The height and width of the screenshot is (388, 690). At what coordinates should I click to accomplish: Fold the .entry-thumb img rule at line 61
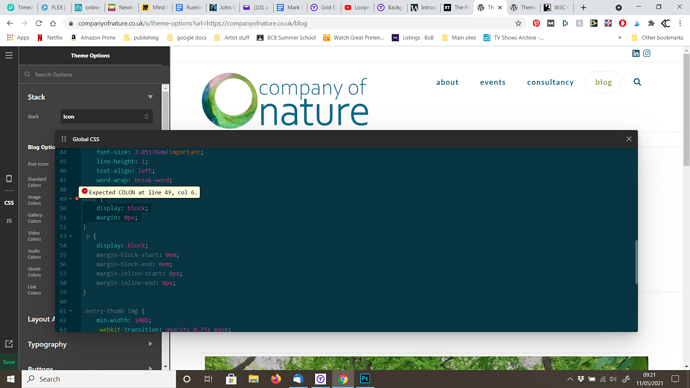[70, 311]
